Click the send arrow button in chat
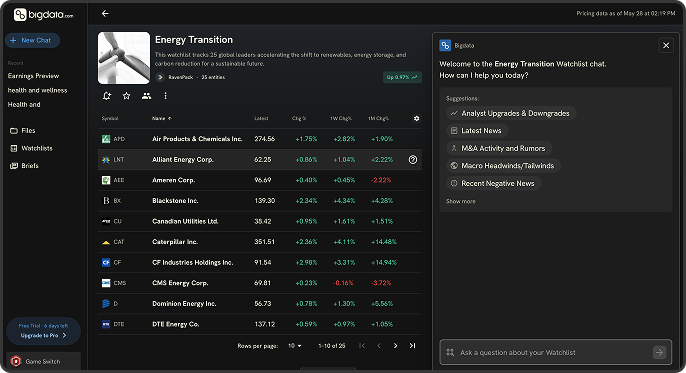 [659, 352]
